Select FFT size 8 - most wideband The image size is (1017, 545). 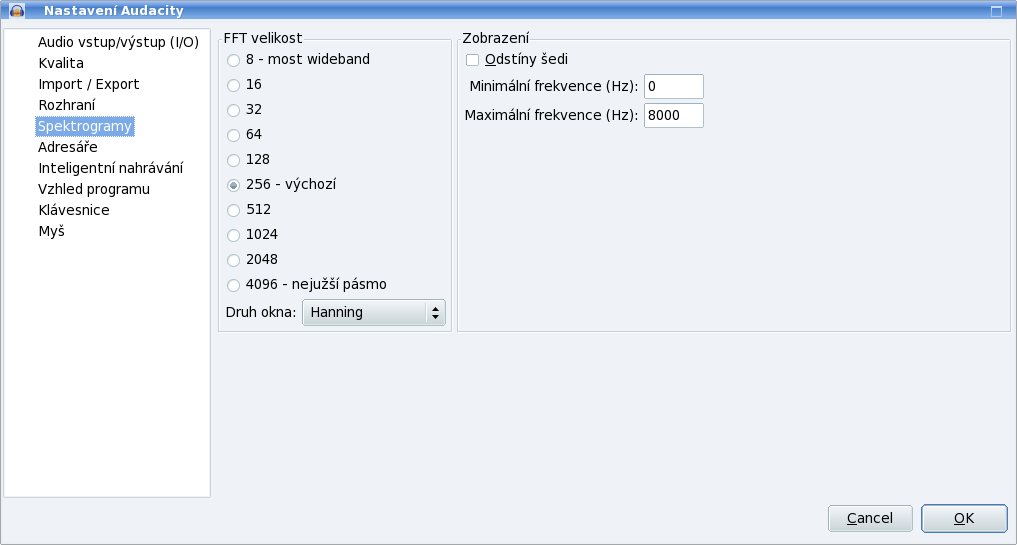tap(233, 60)
